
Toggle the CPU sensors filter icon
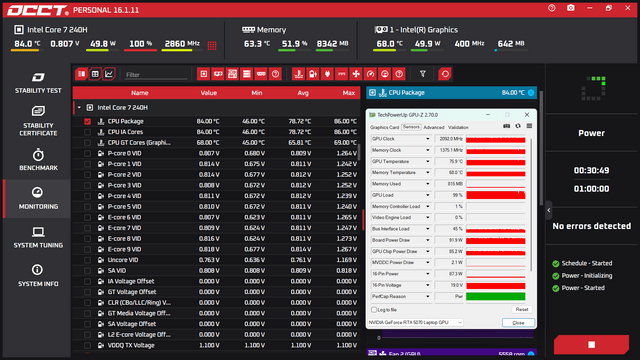(203, 74)
